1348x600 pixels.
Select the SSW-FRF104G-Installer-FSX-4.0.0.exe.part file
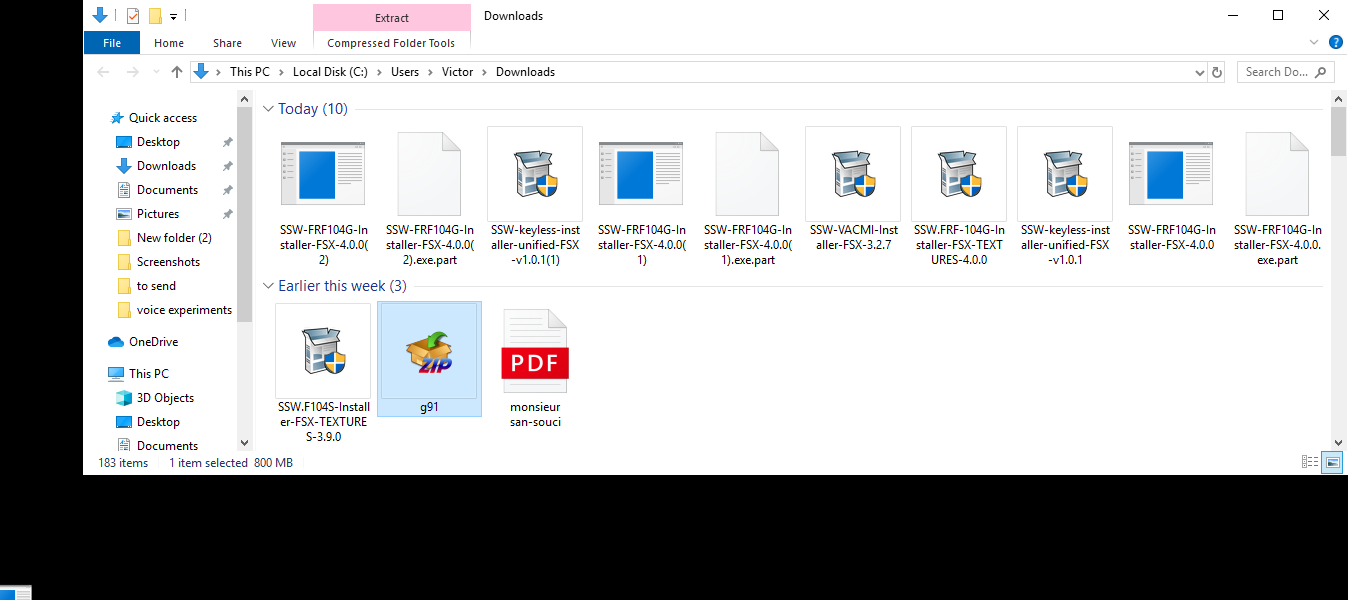1277,198
